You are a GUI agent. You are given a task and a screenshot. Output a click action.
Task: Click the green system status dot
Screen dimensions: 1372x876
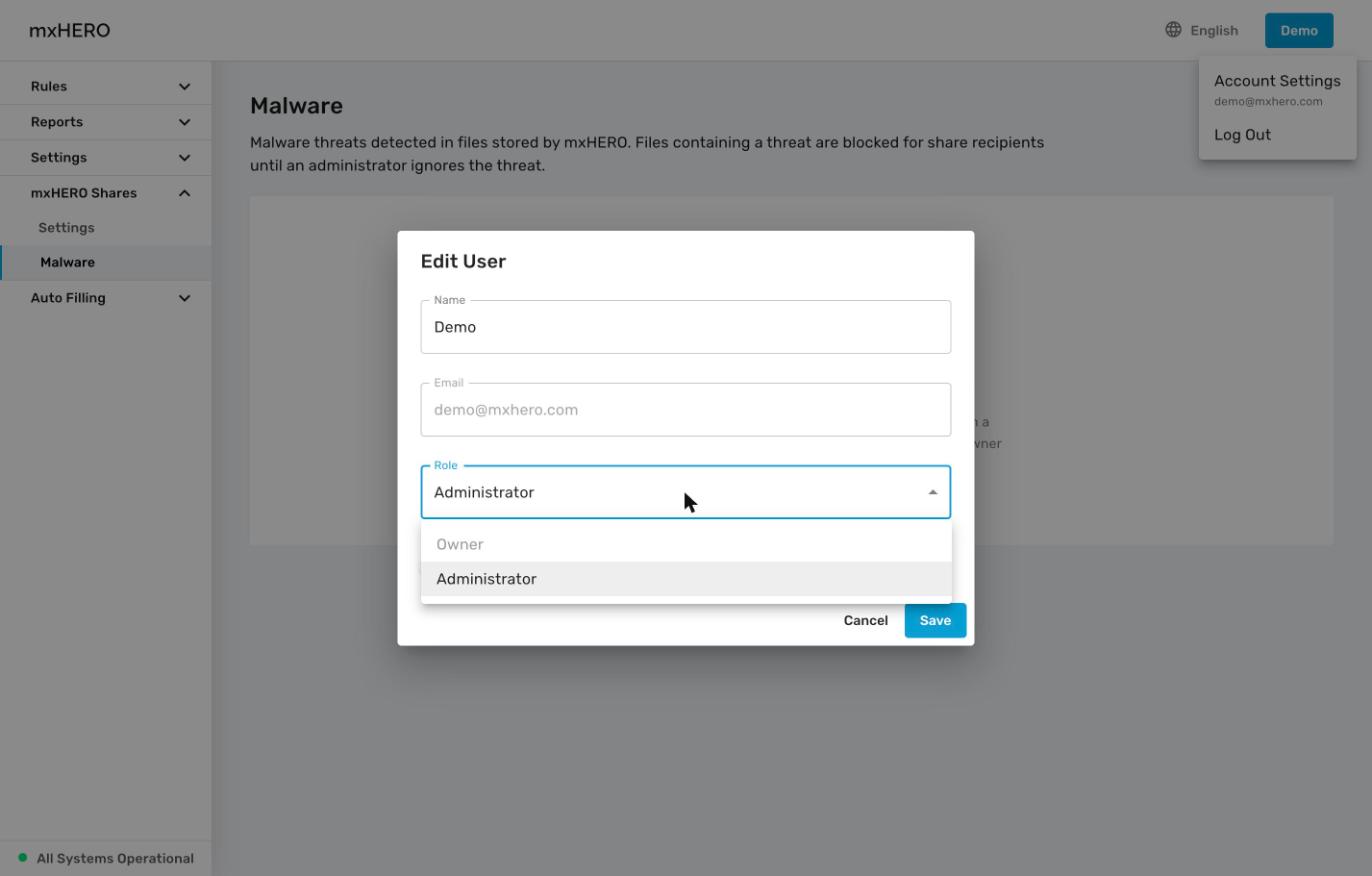[23, 858]
